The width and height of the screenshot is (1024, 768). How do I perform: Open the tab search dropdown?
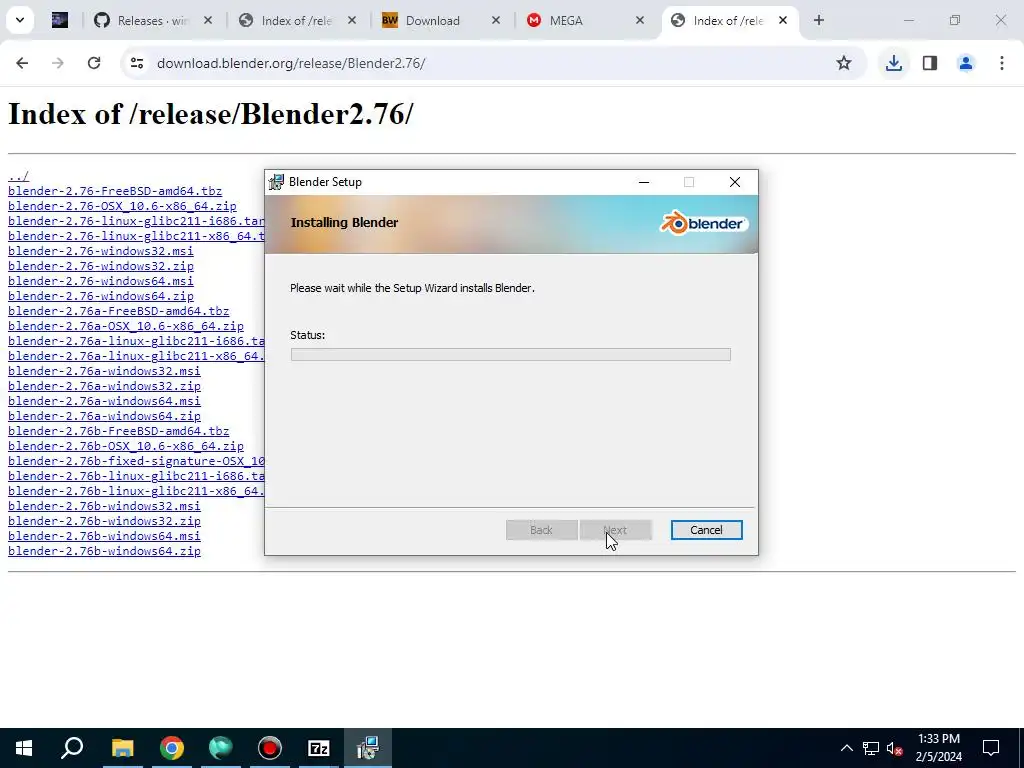point(20,20)
